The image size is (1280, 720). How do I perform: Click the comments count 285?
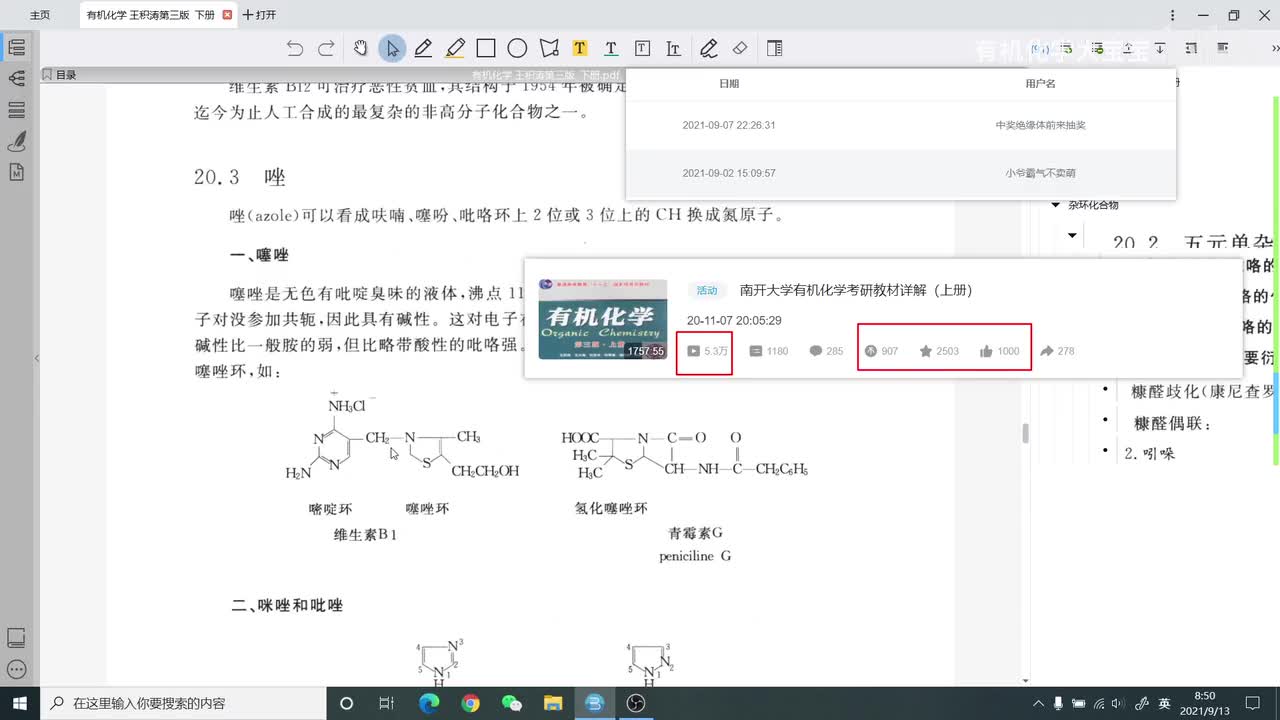(826, 351)
